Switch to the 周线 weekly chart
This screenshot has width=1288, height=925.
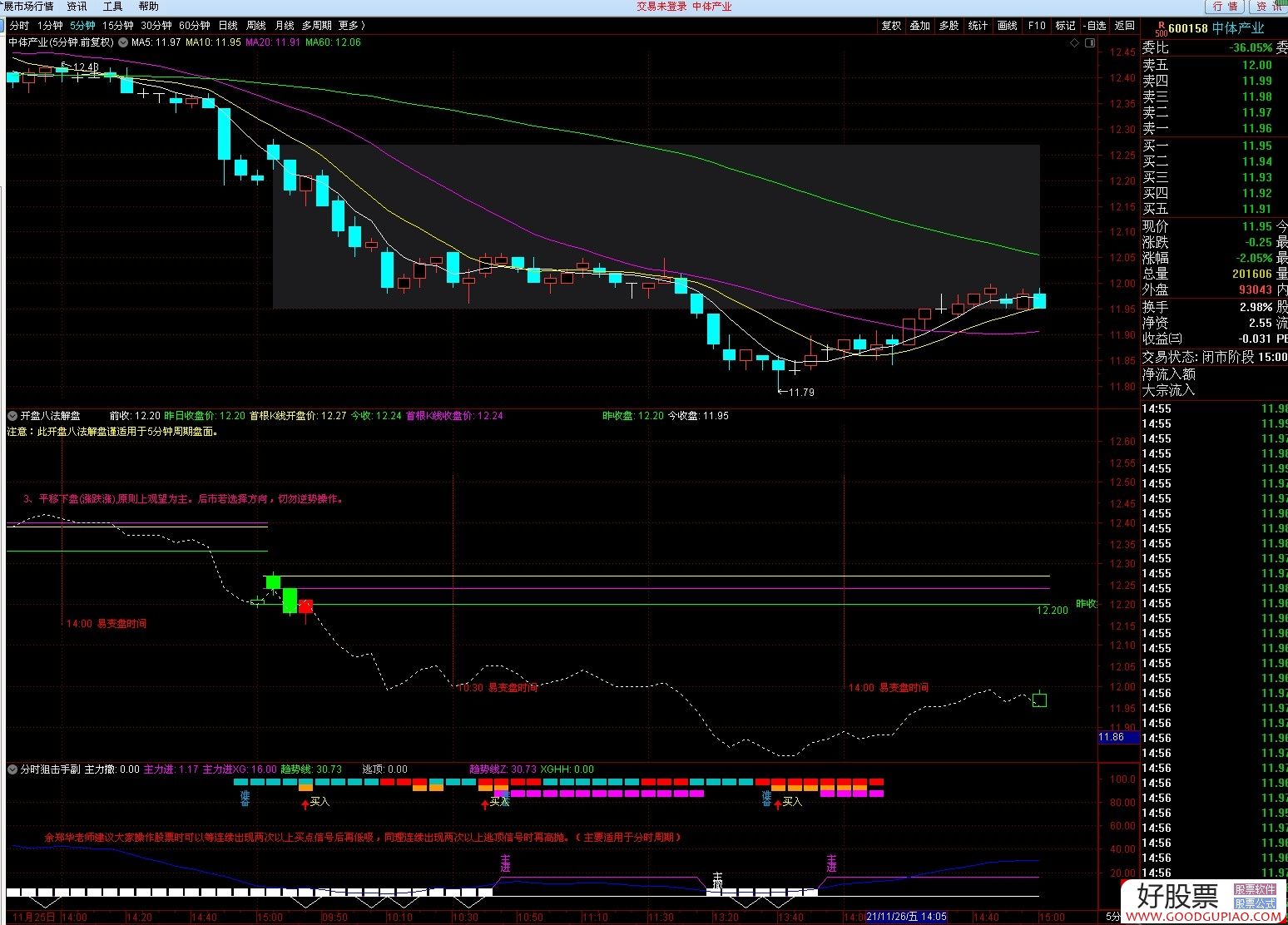pos(256,26)
